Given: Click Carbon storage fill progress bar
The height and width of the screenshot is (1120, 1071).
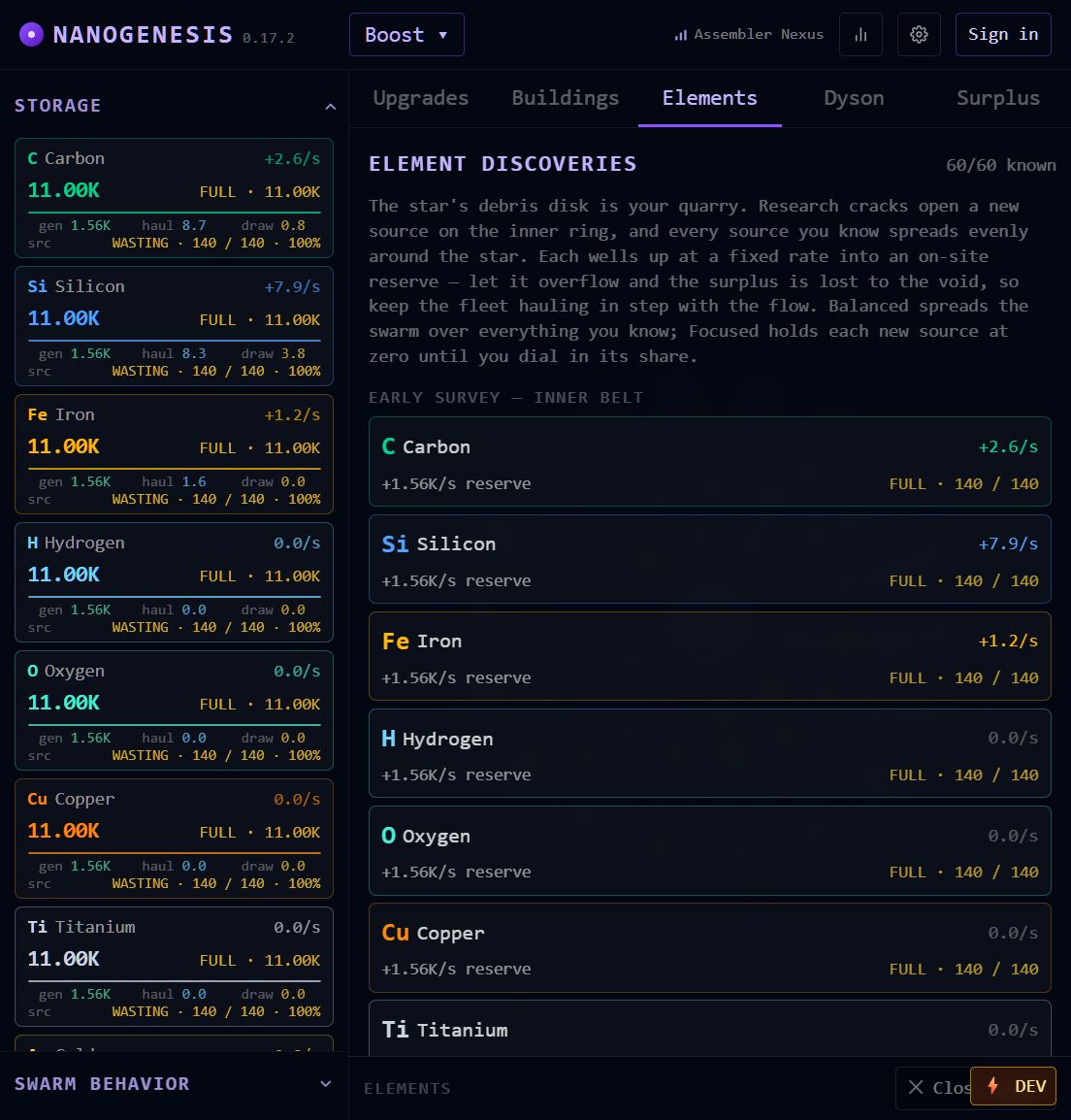Looking at the screenshot, I should pos(175,213).
